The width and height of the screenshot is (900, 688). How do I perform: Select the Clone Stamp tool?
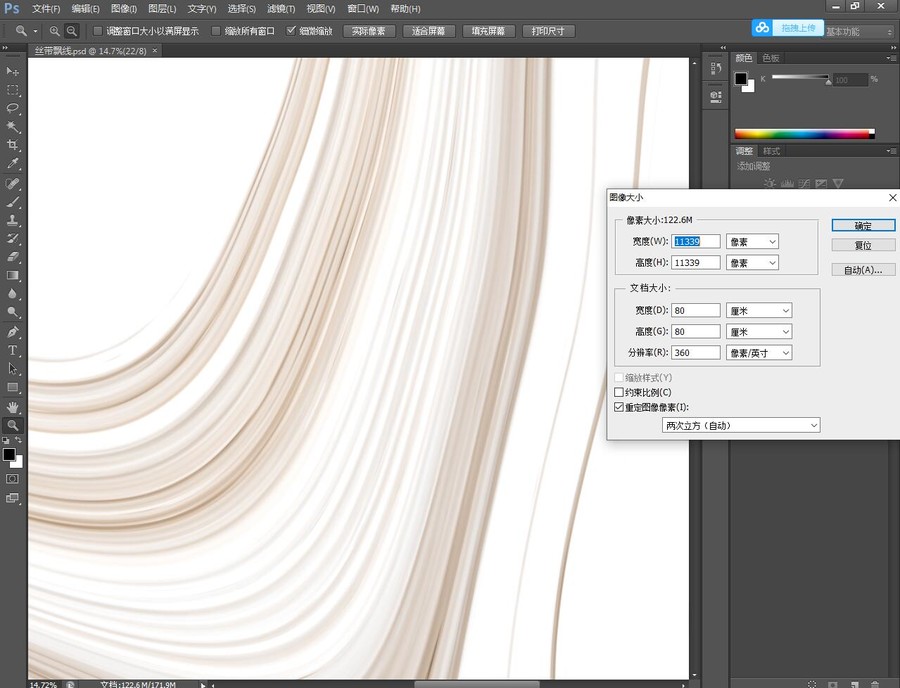tap(12, 220)
